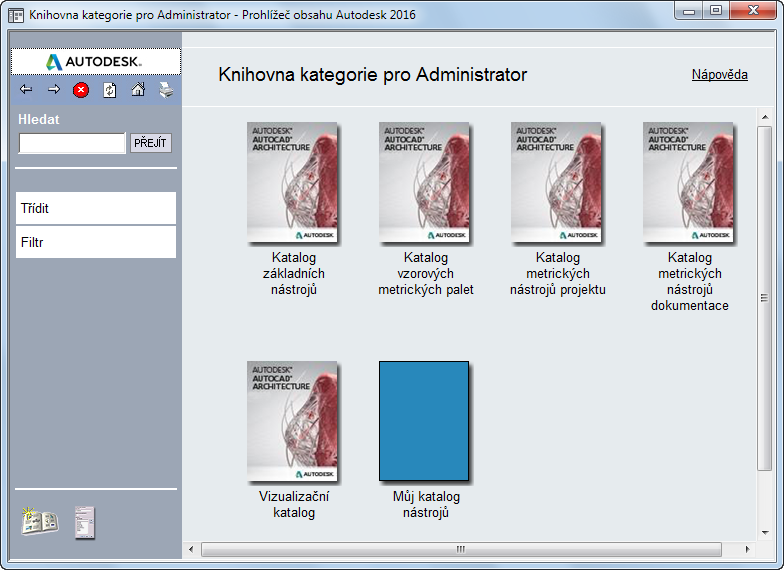Open the Katalog metrických nástrojů projektu thumbnail
The width and height of the screenshot is (784, 570).
coord(557,183)
